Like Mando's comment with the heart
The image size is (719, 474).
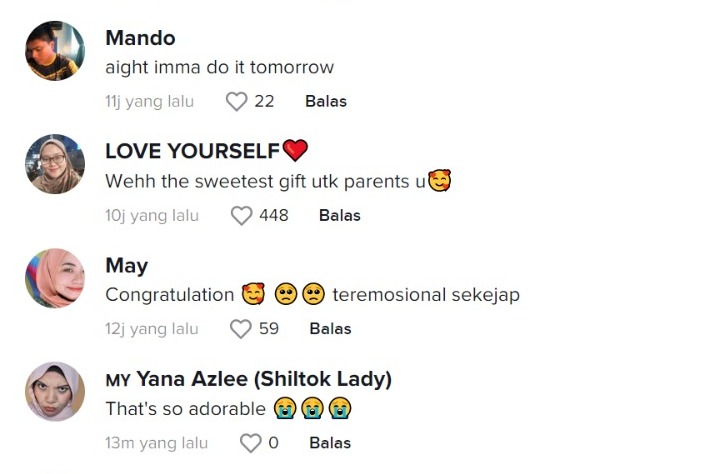(236, 102)
